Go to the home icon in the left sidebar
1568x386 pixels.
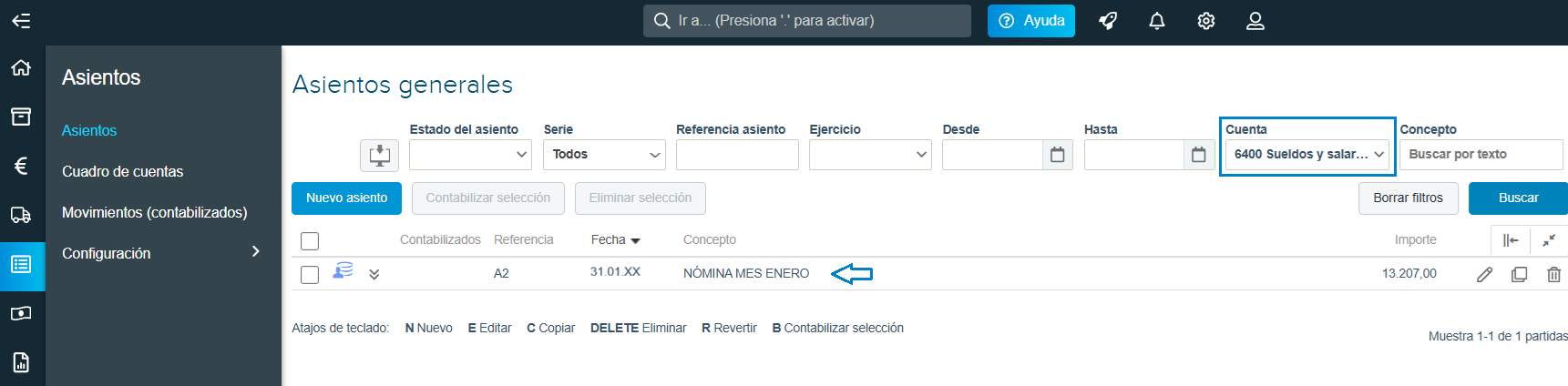click(21, 67)
